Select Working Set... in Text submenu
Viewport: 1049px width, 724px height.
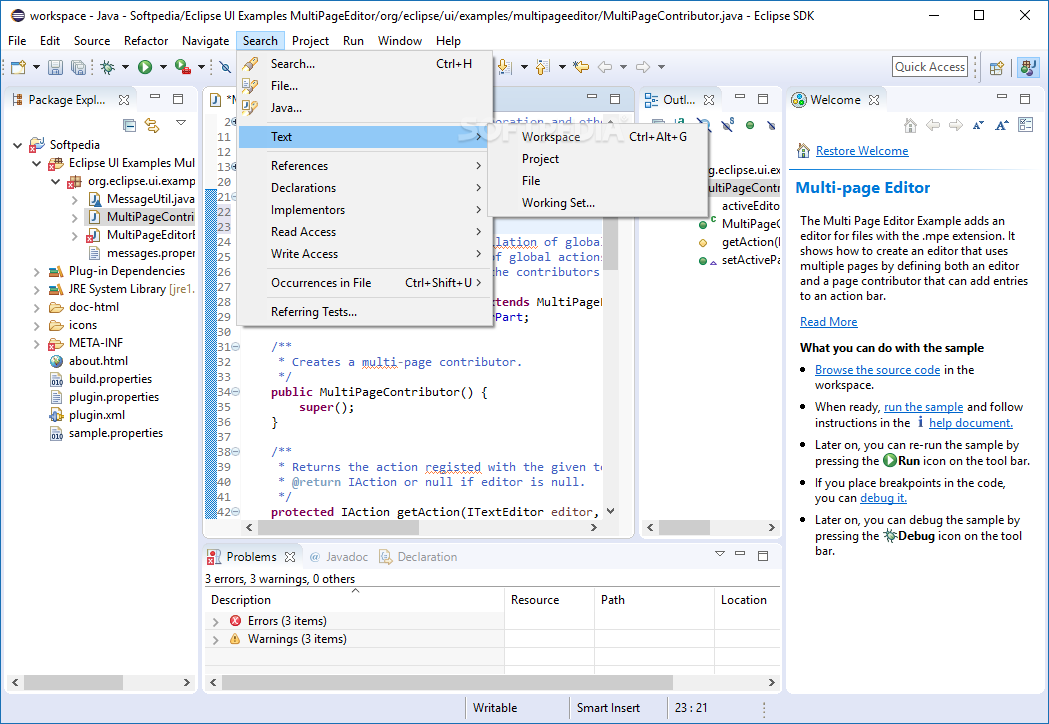pos(597,203)
